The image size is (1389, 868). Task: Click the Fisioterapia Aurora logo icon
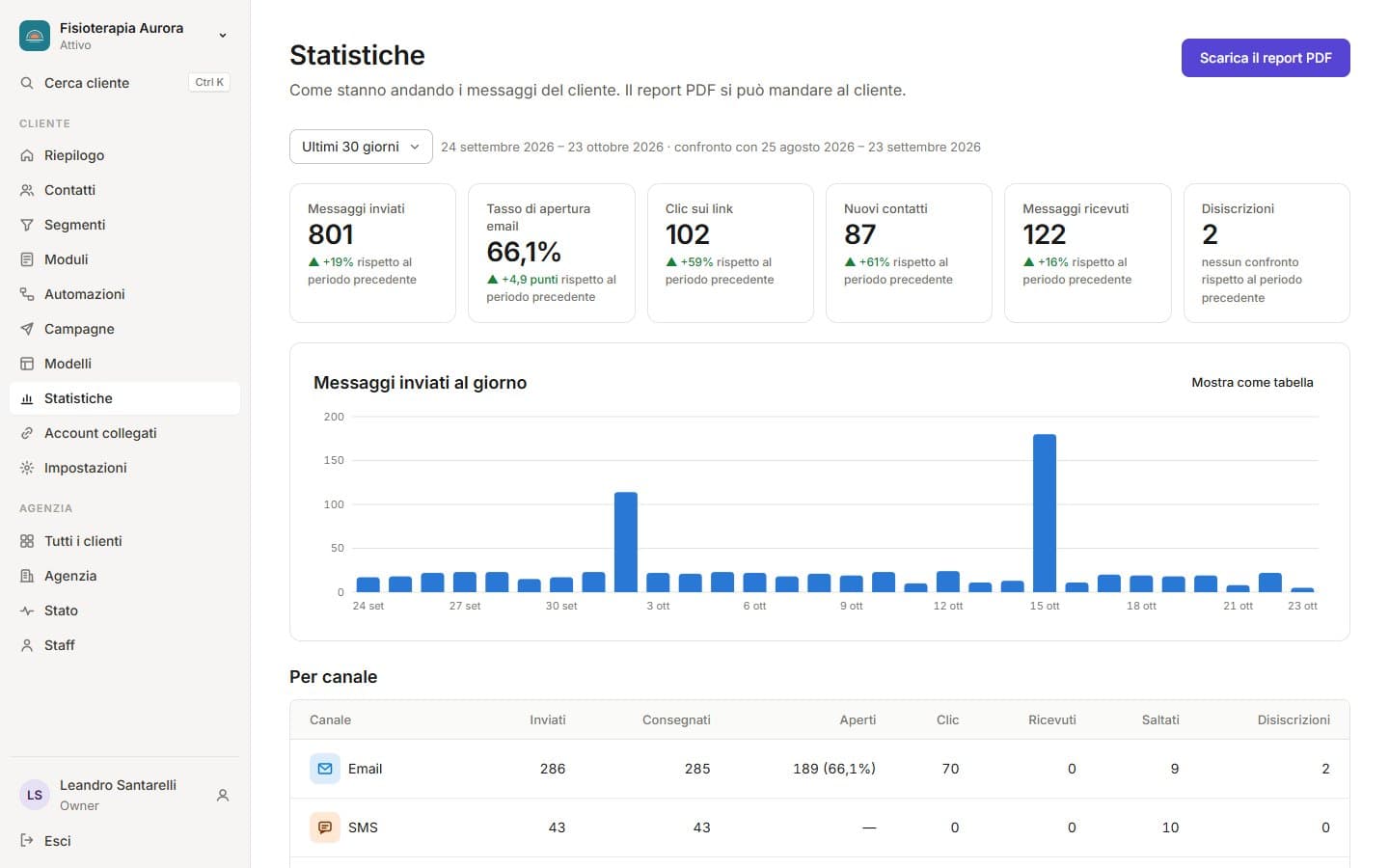click(x=35, y=36)
